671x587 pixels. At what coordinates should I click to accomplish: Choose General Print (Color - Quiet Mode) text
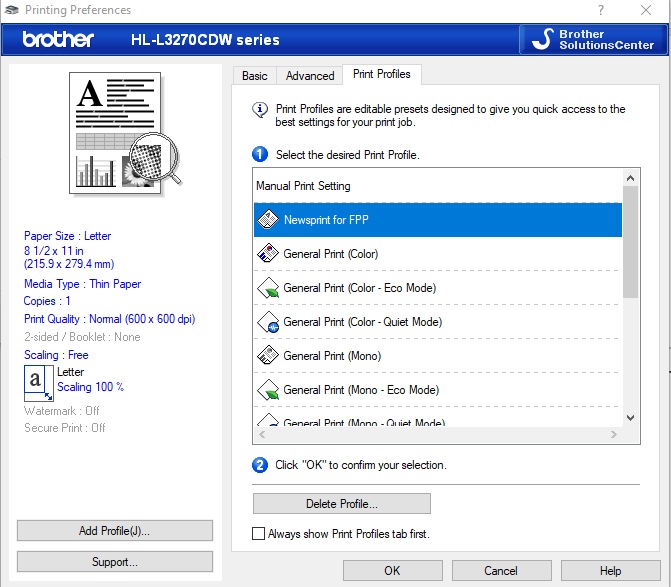pos(362,322)
